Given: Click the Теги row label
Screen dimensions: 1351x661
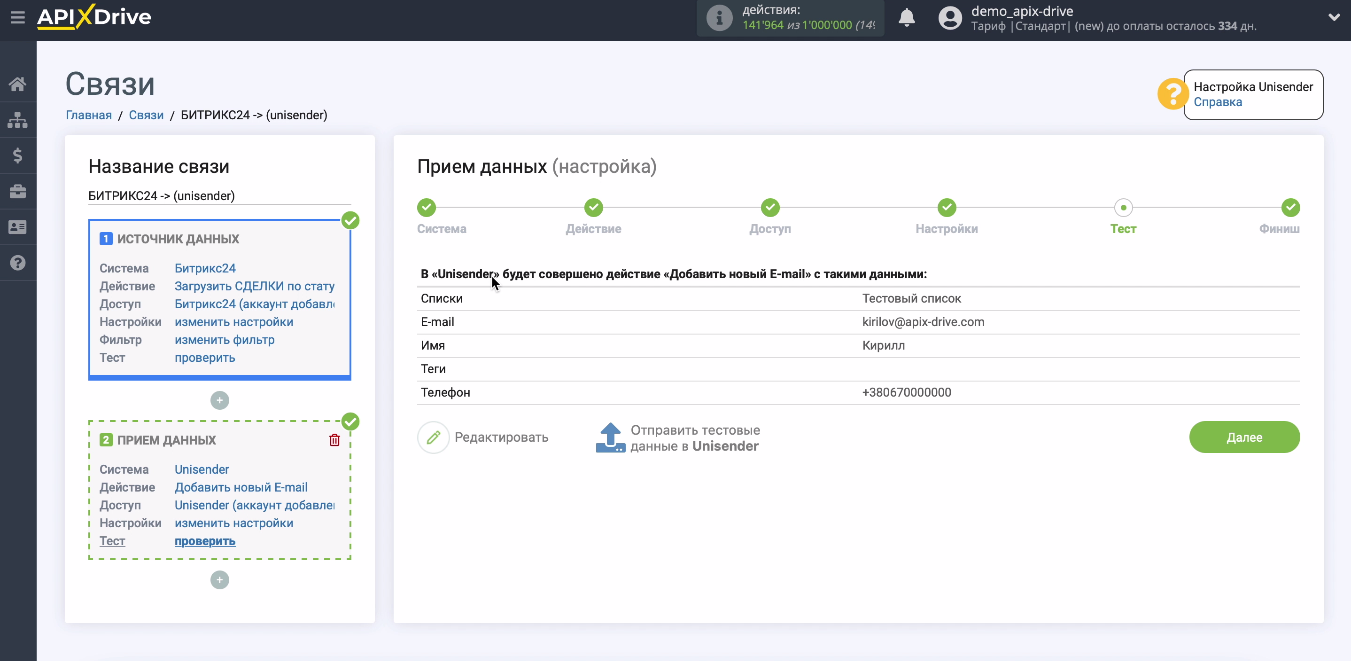Looking at the screenshot, I should [x=433, y=369].
